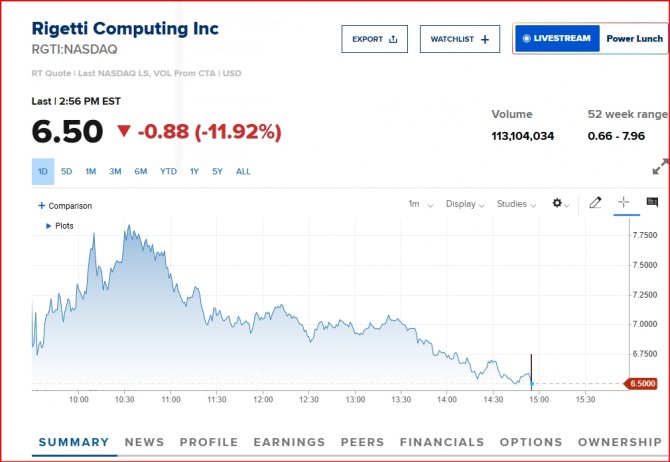The width and height of the screenshot is (670, 462).
Task: Select the pencil drawing tool
Action: [x=595, y=203]
